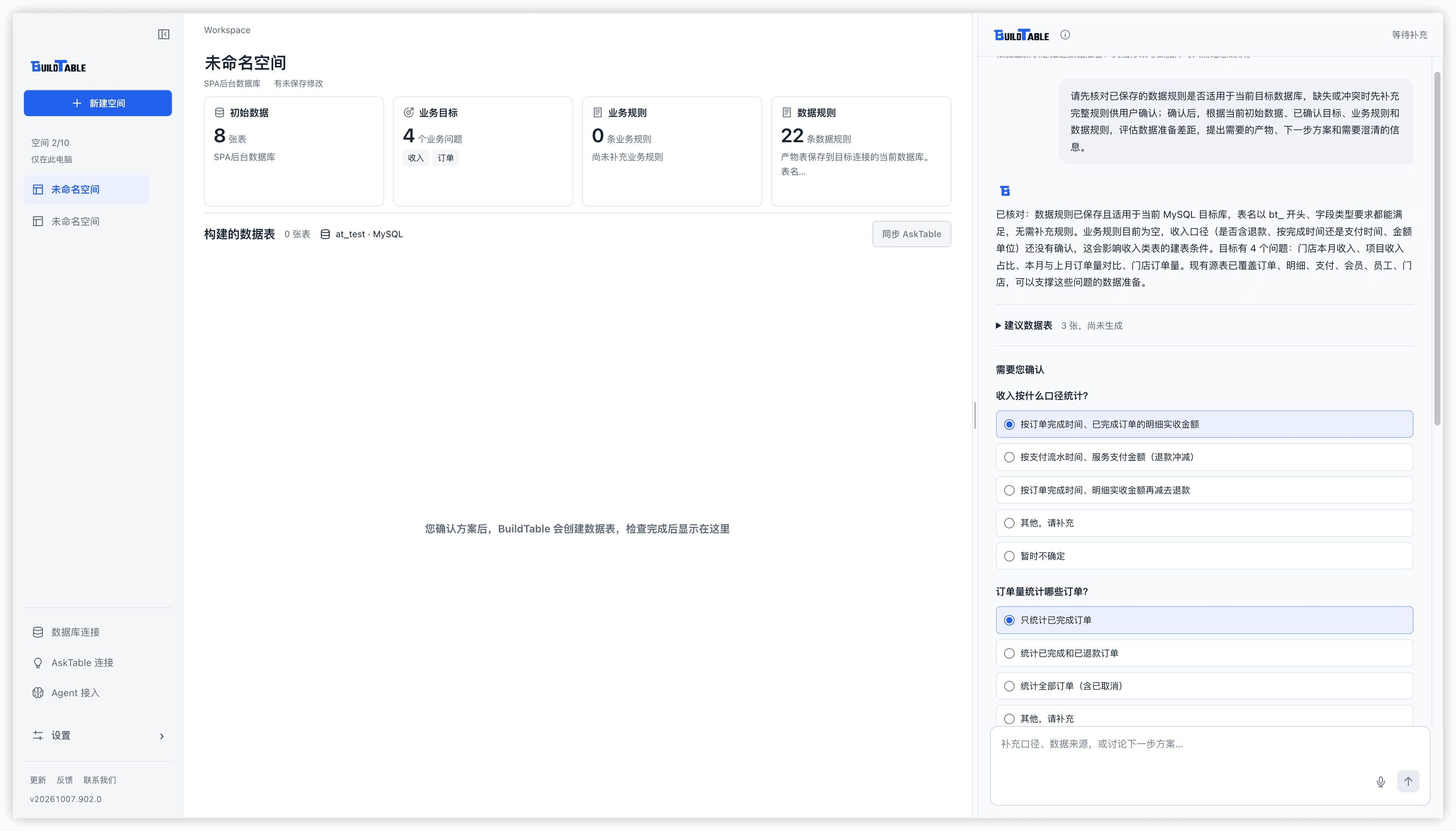Open the highlighted 未命名空间 workspace
The height and width of the screenshot is (831, 1456).
tap(87, 190)
